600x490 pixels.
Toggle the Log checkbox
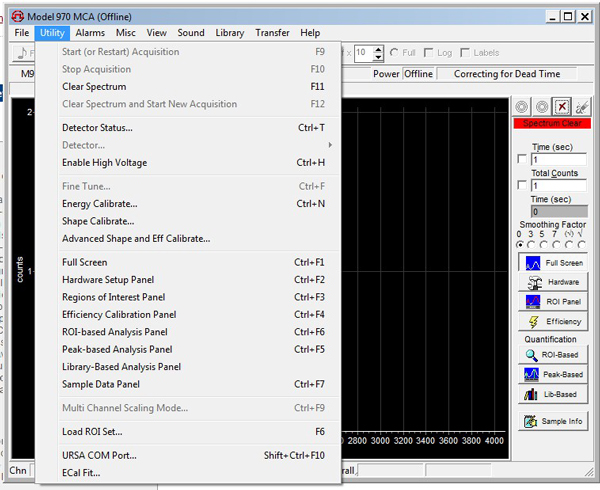429,53
